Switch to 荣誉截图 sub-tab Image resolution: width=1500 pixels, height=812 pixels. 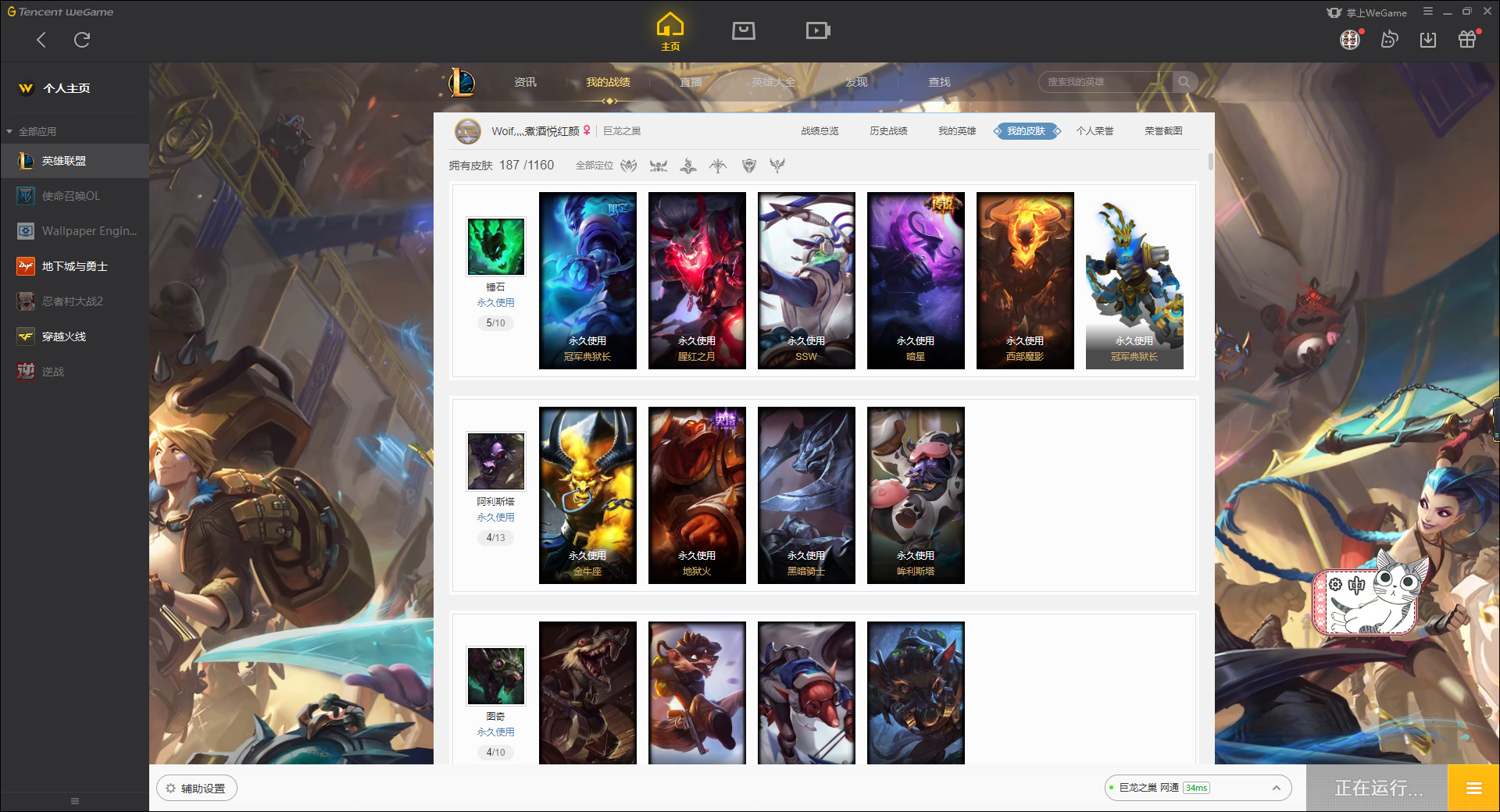(1163, 131)
